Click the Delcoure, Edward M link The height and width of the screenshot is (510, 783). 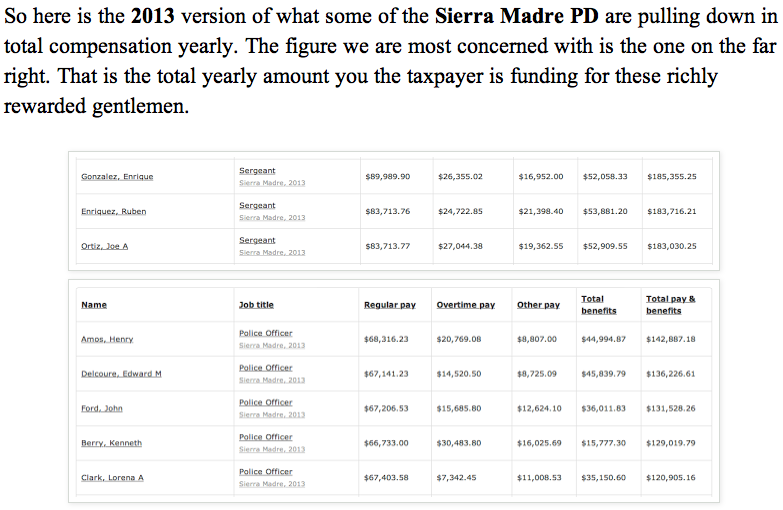[121, 374]
